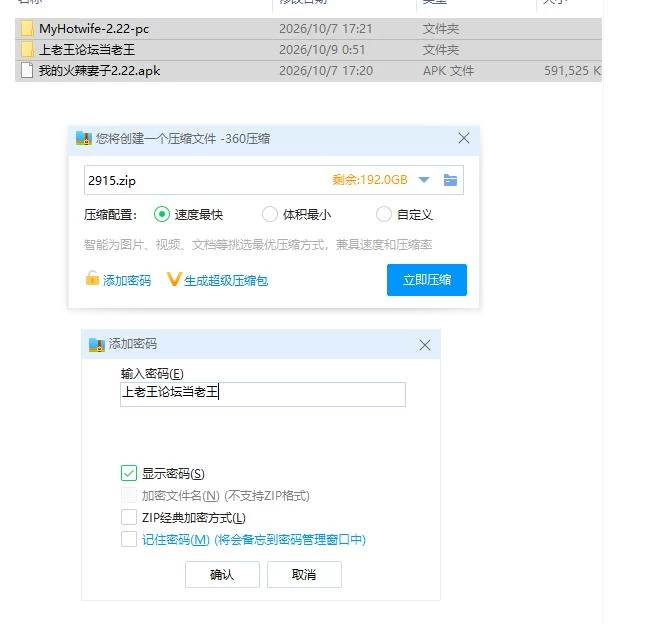Click the 剩余:192.0GB free-space text
This screenshot has height=624, width=647.
click(x=370, y=180)
